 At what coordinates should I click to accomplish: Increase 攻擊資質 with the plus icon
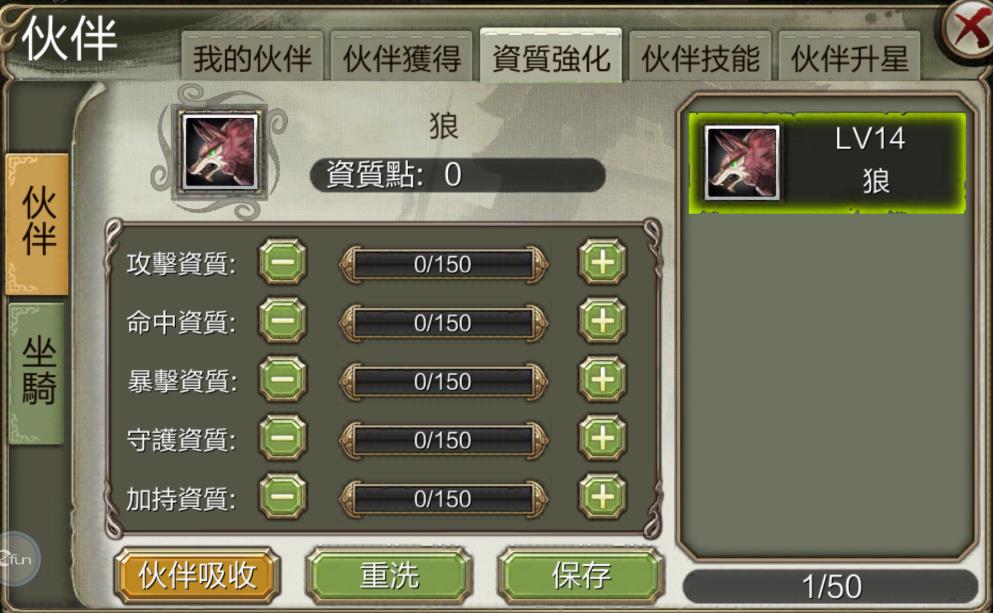point(602,262)
